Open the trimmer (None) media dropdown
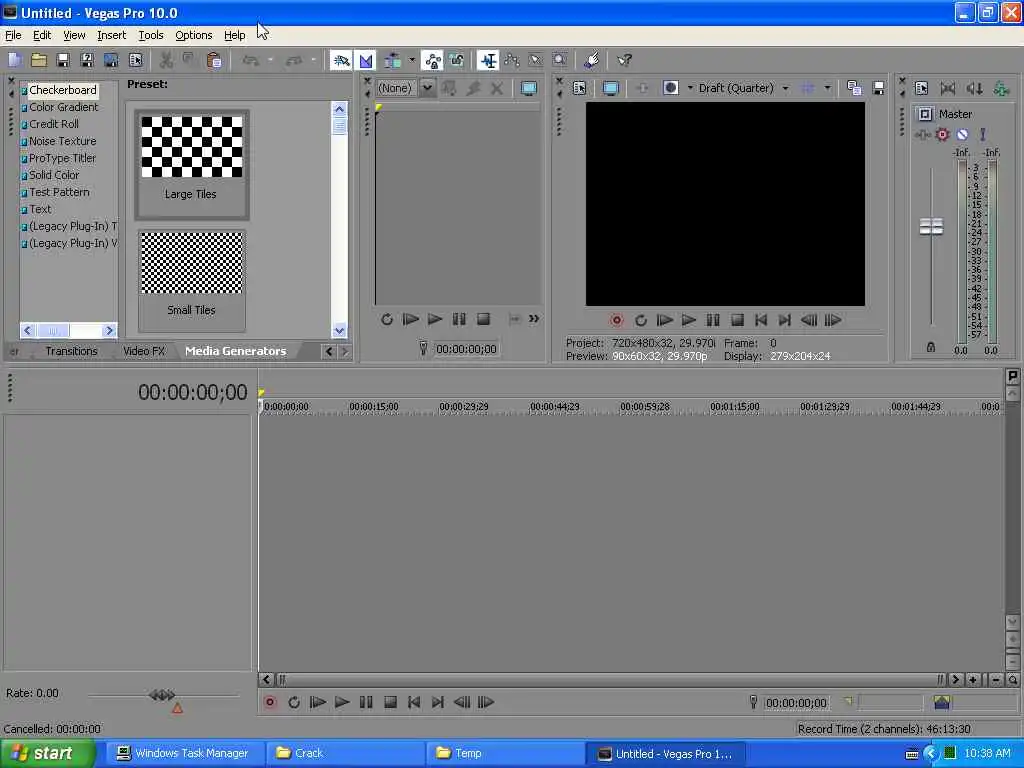 click(426, 88)
